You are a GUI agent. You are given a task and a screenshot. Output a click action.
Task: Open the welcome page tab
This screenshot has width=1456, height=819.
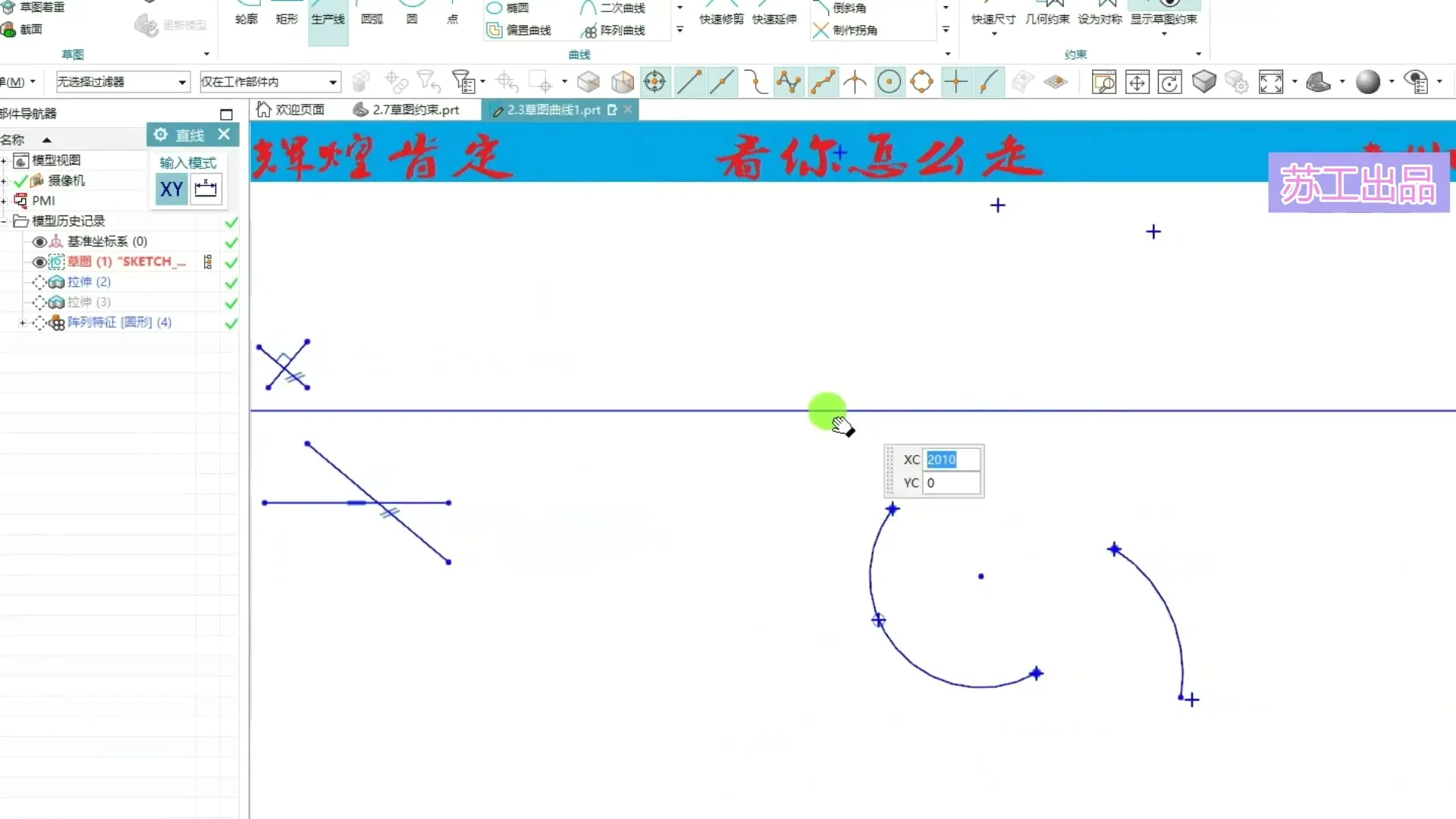[291, 110]
